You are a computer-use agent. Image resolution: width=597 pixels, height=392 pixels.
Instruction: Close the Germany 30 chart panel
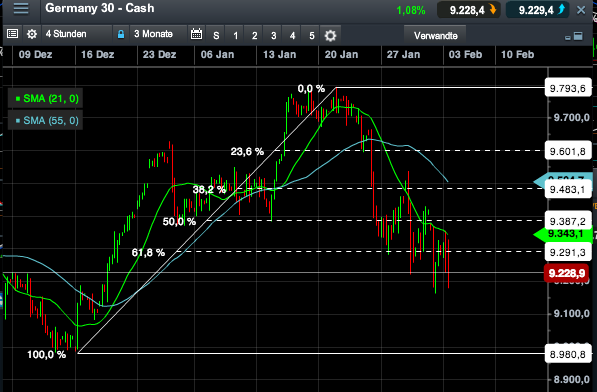pos(581,10)
